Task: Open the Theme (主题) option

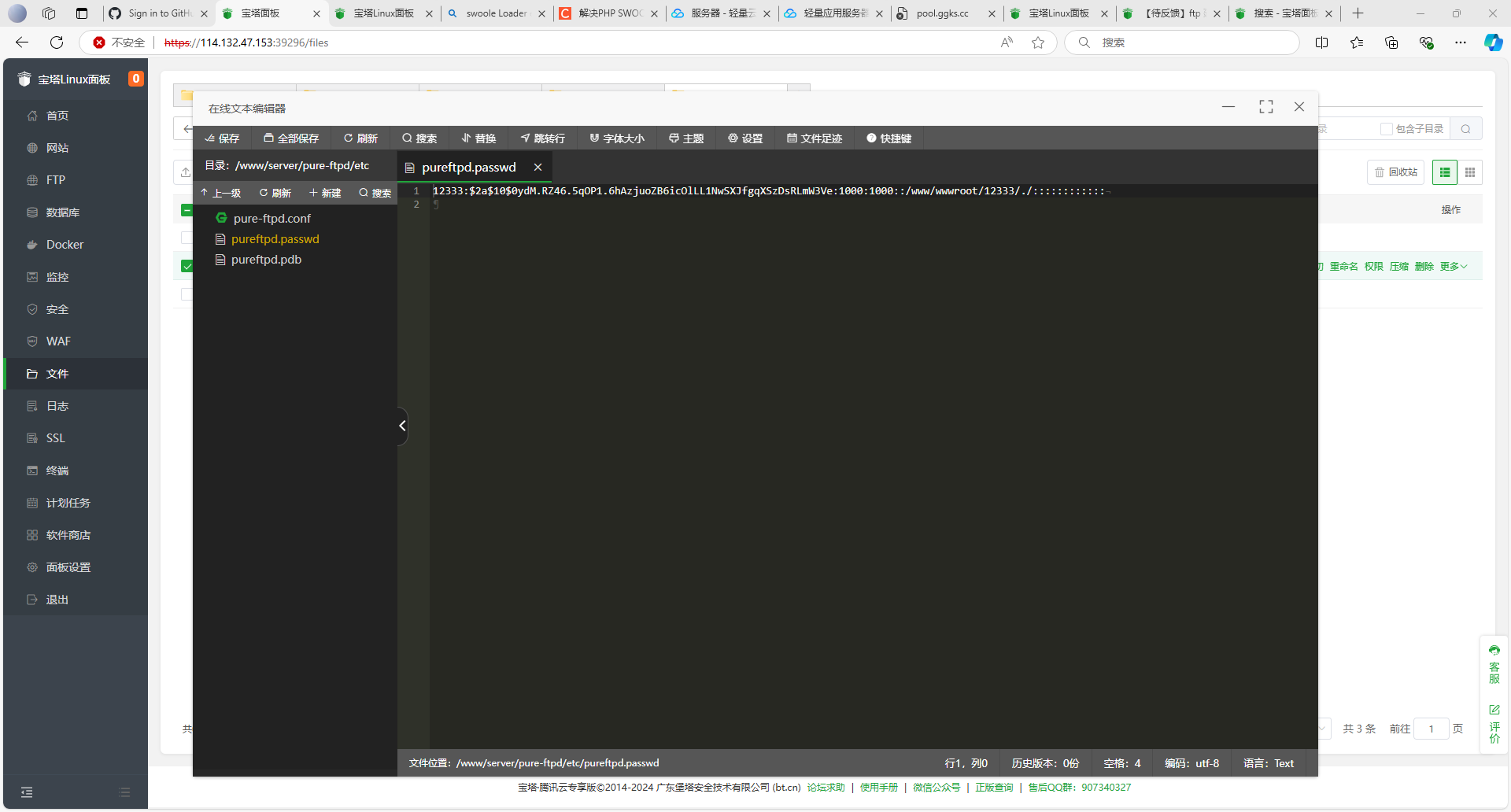Action: 686,138
